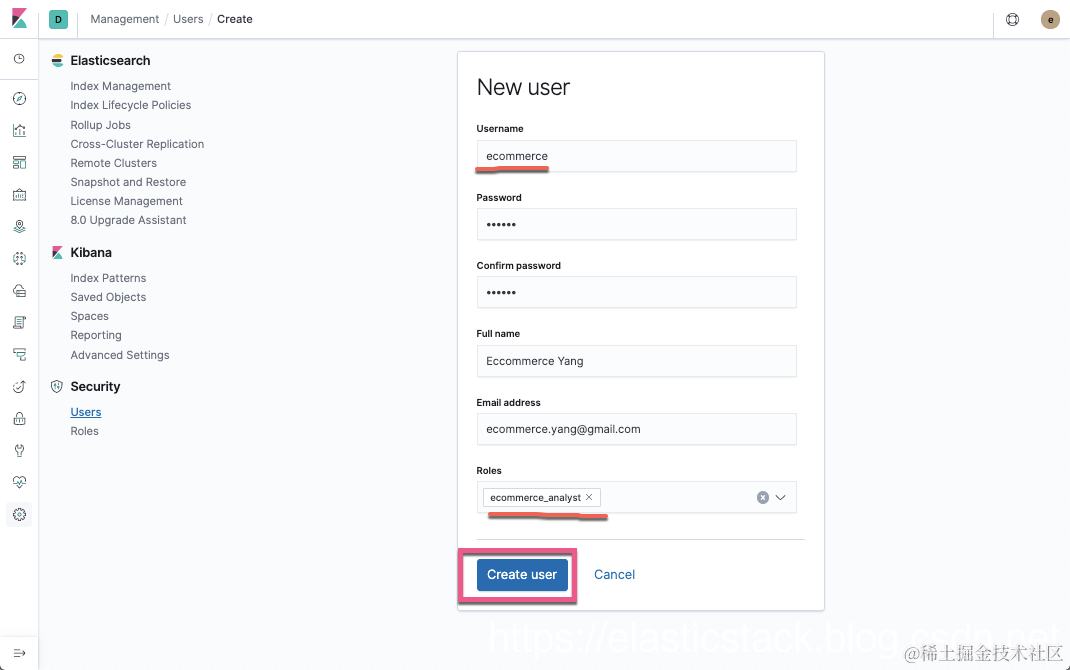
Task: Open Logs icon in sidebar
Action: click(19, 322)
